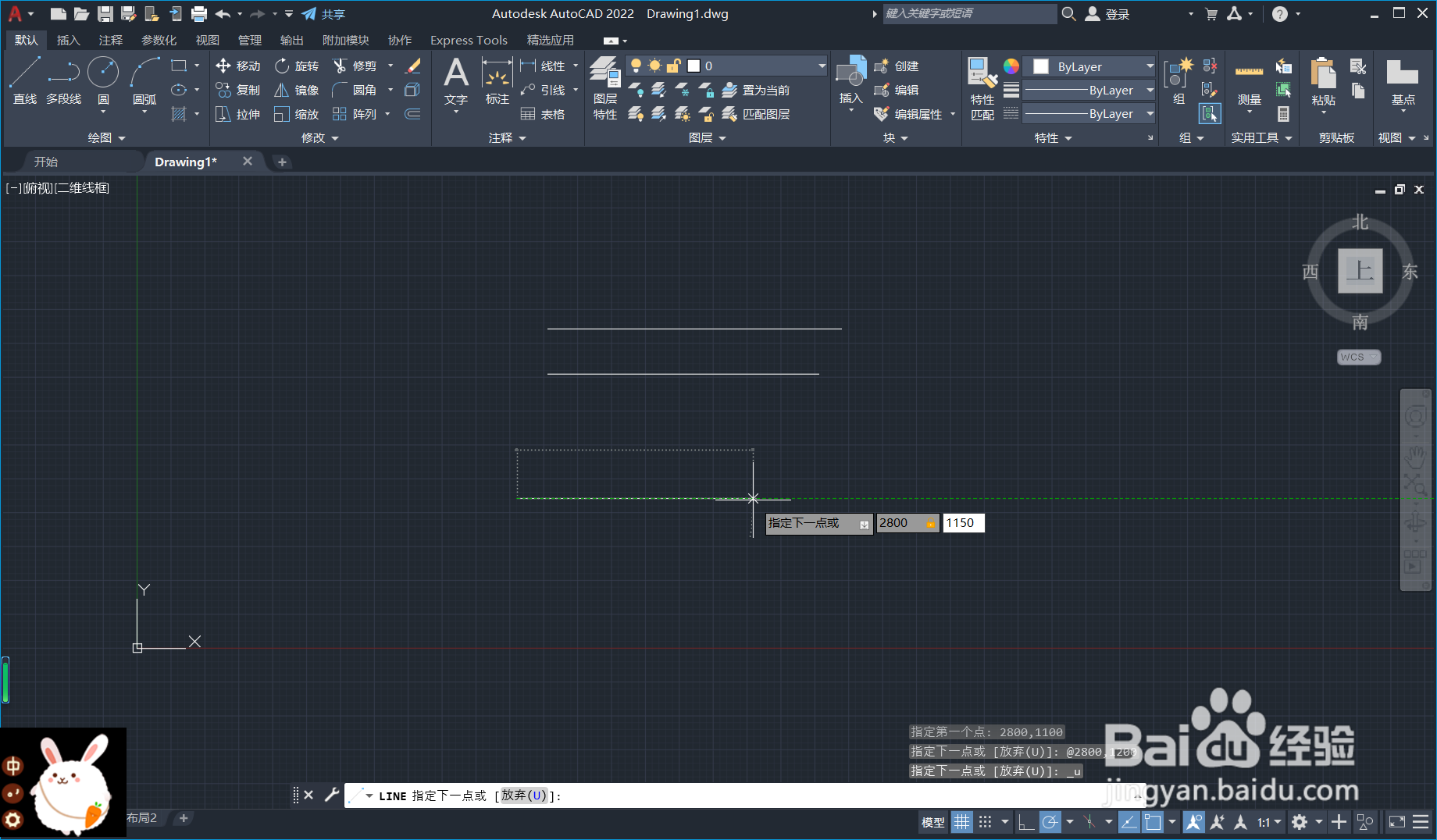Open the ByLayer color dropdown
The image size is (1437, 840).
(1090, 66)
